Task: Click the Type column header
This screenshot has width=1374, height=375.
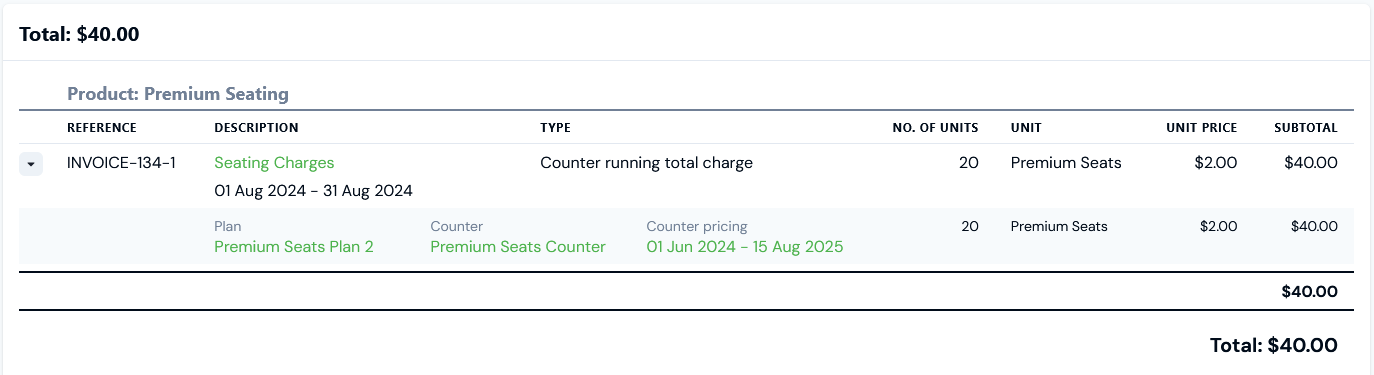Action: (x=555, y=128)
